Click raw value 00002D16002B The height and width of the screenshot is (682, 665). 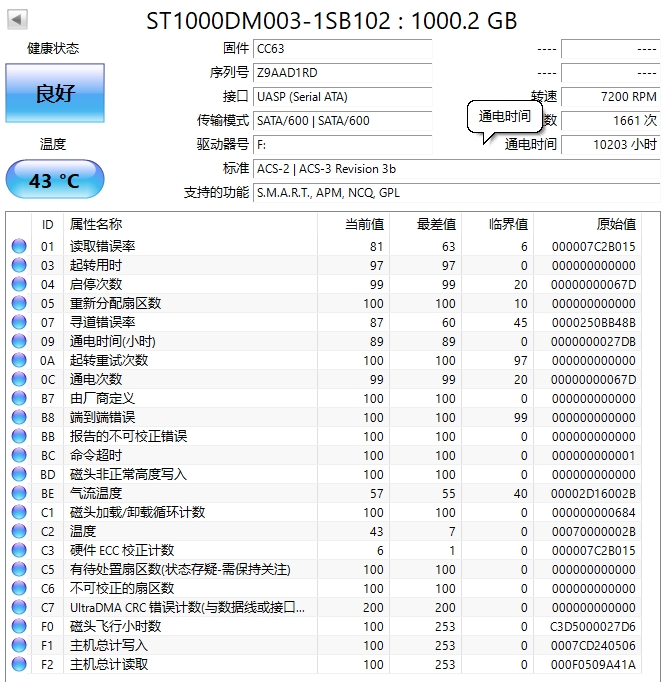coord(594,494)
